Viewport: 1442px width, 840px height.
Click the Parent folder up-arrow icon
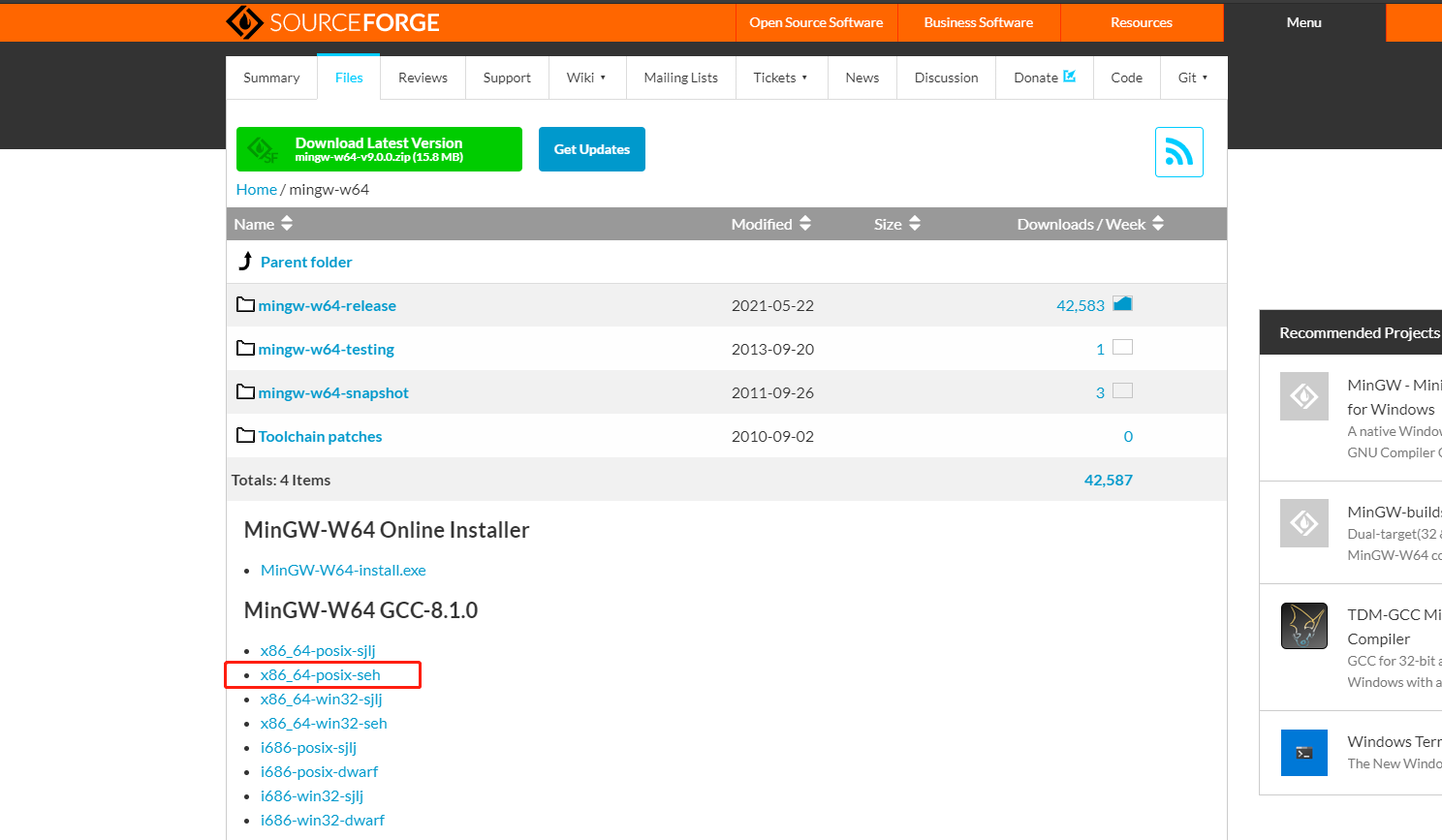[x=245, y=262]
